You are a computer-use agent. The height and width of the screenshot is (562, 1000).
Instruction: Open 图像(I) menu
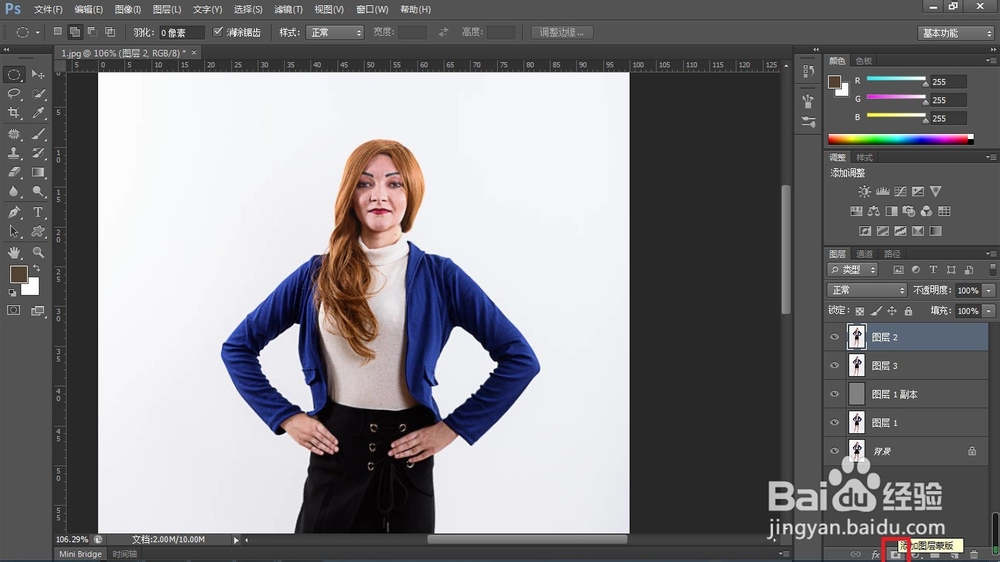[x=128, y=10]
